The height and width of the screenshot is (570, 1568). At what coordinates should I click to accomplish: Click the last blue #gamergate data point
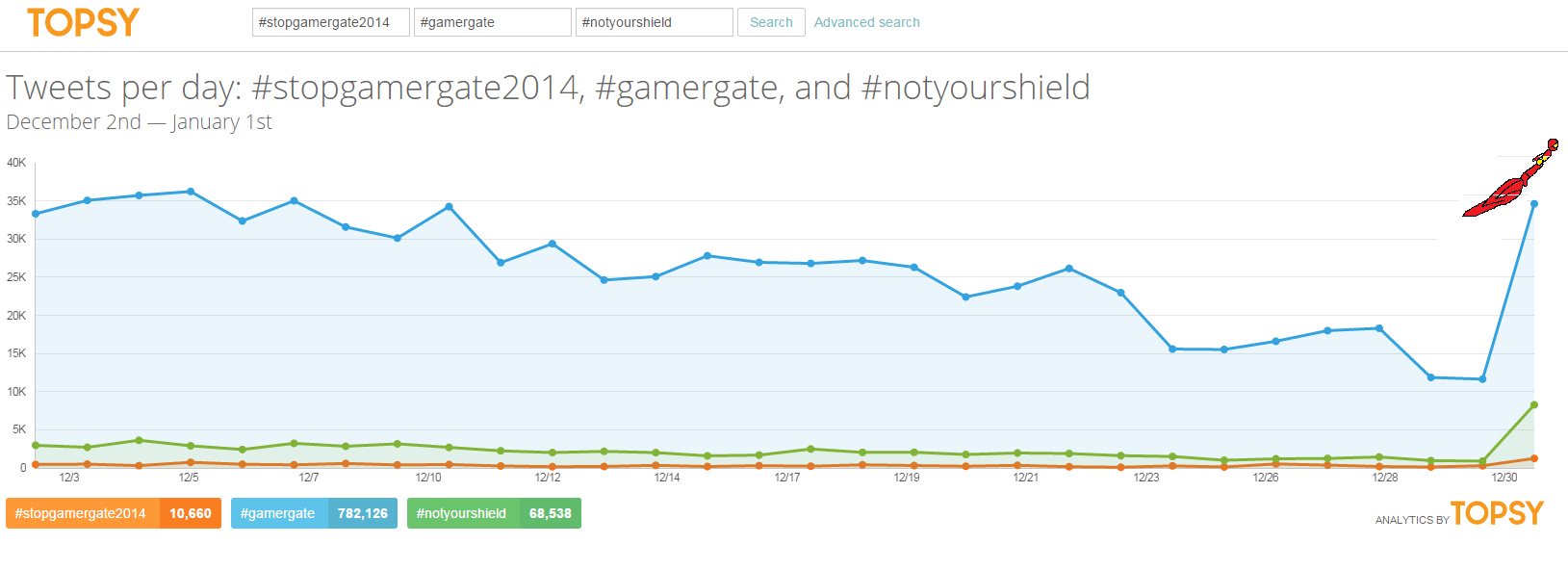(x=1534, y=204)
